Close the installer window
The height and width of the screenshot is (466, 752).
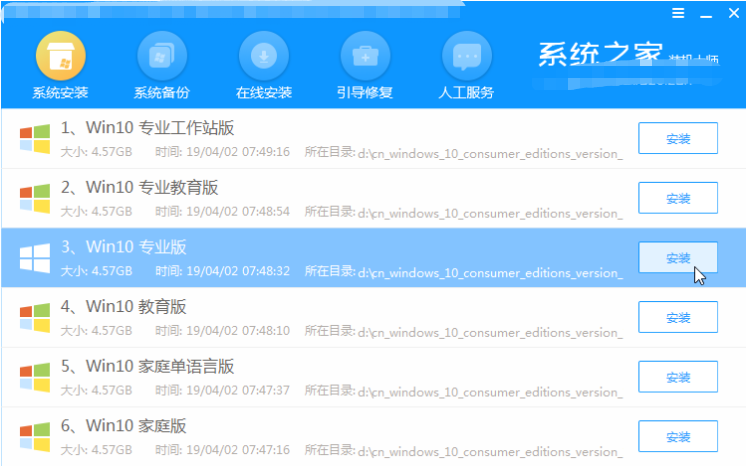[x=730, y=14]
